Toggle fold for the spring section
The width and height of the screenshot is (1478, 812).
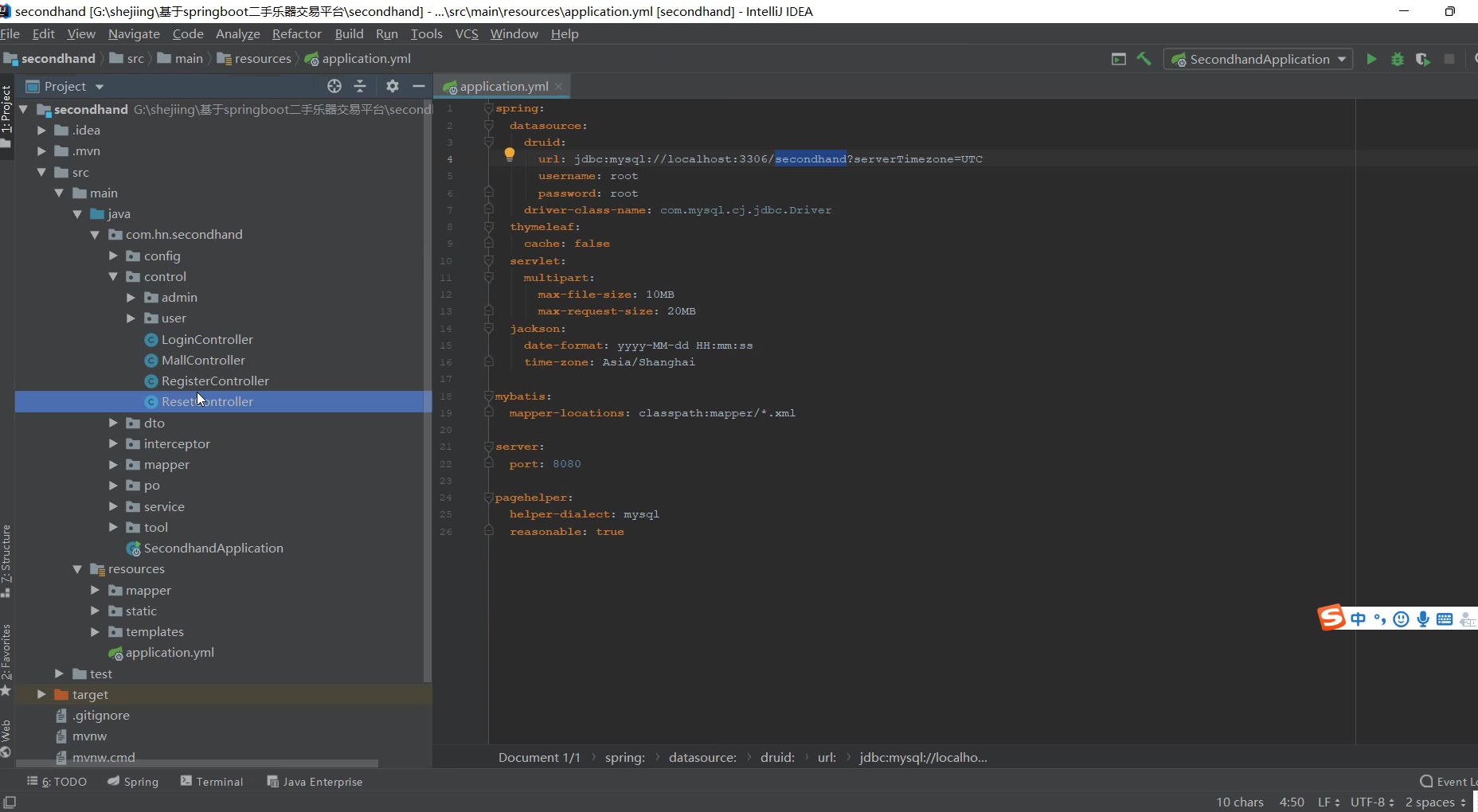(488, 108)
